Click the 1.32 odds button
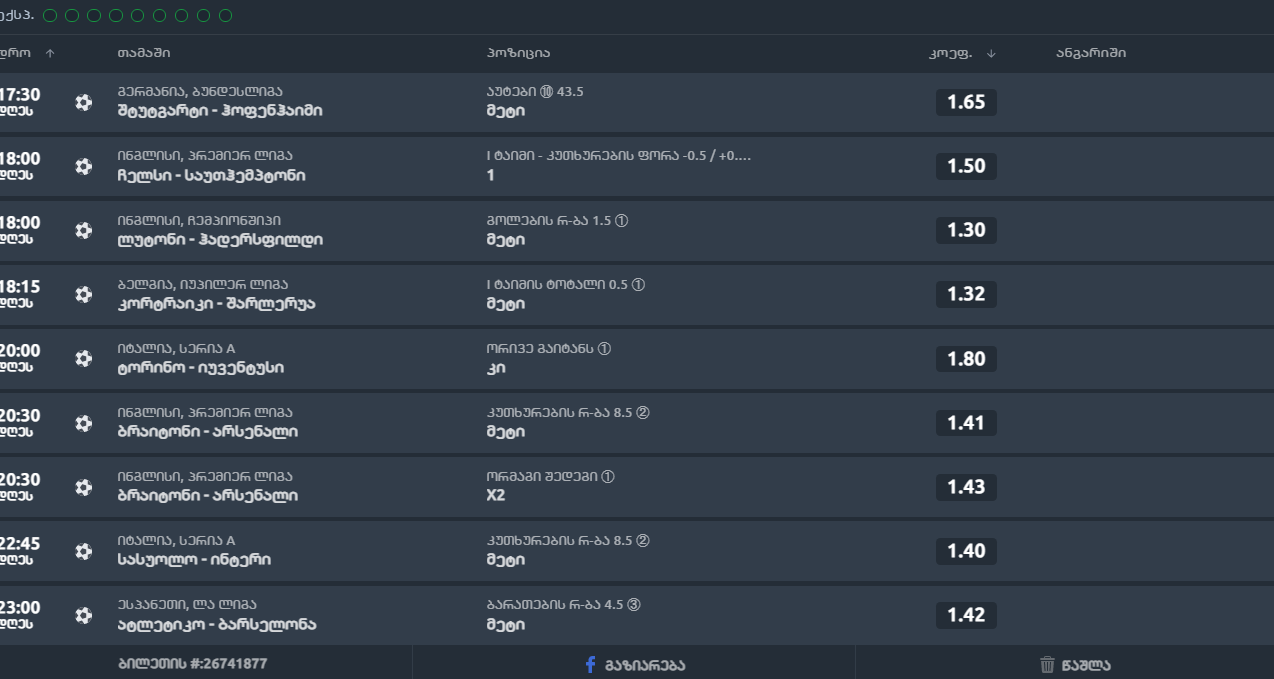The image size is (1274, 679). pos(966,294)
